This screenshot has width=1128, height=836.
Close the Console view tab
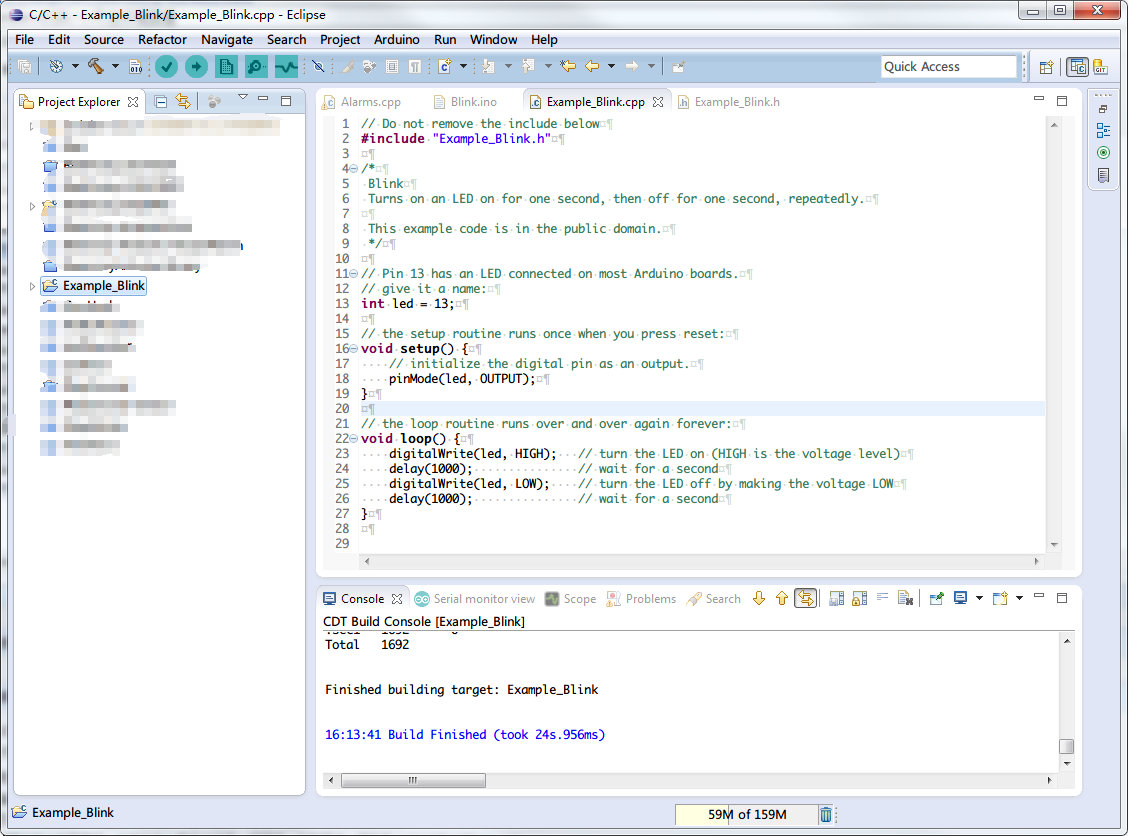coord(397,599)
